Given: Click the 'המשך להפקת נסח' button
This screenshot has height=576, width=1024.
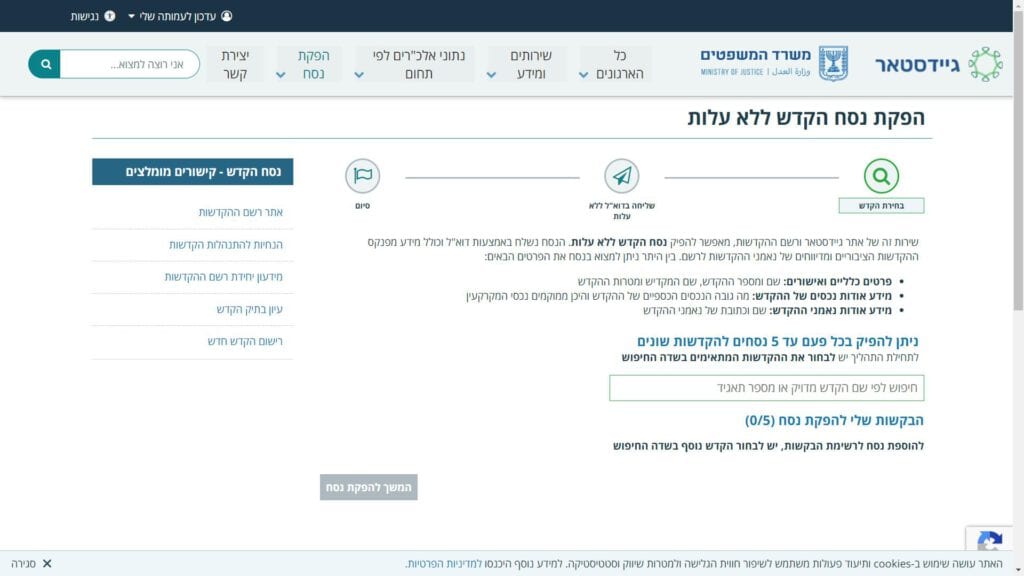Looking at the screenshot, I should click(368, 487).
